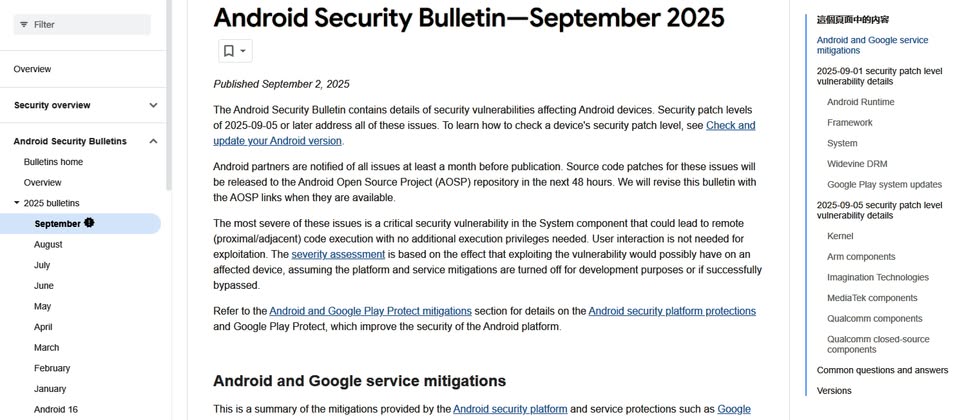Click the bookmark icon under the title
The width and height of the screenshot is (960, 420).
click(x=229, y=51)
